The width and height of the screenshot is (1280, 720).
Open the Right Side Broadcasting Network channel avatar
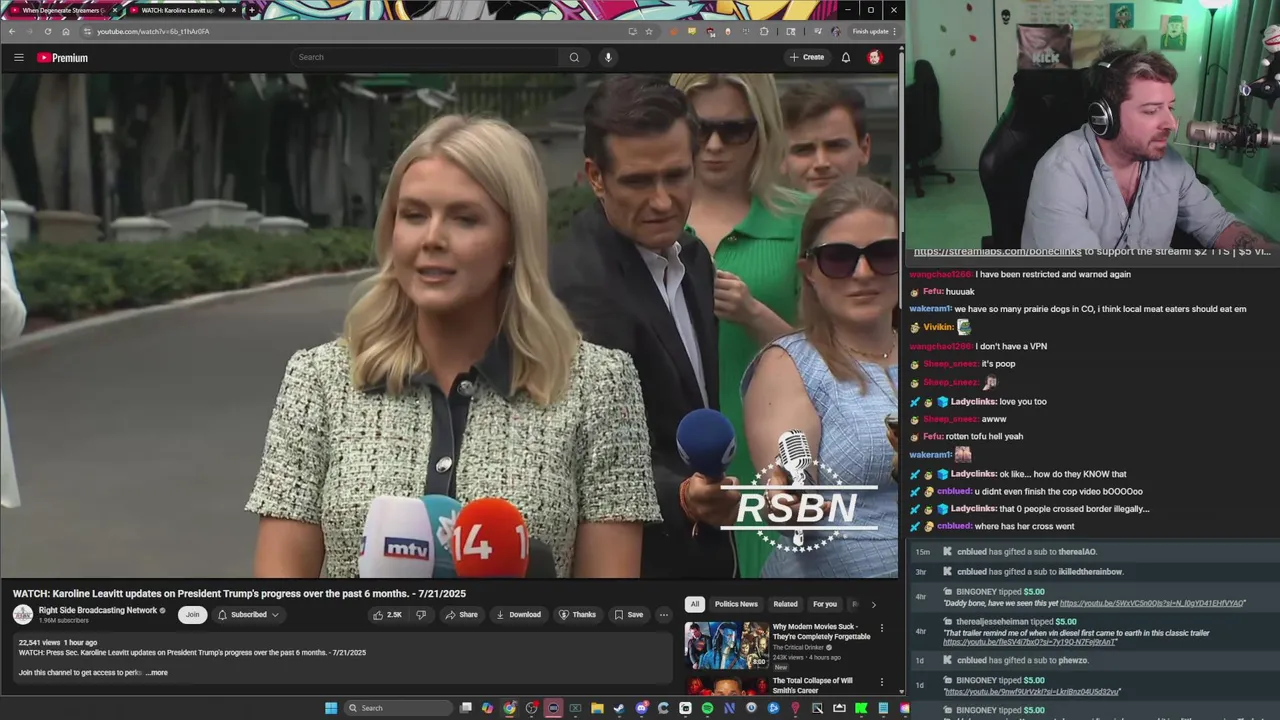22,614
